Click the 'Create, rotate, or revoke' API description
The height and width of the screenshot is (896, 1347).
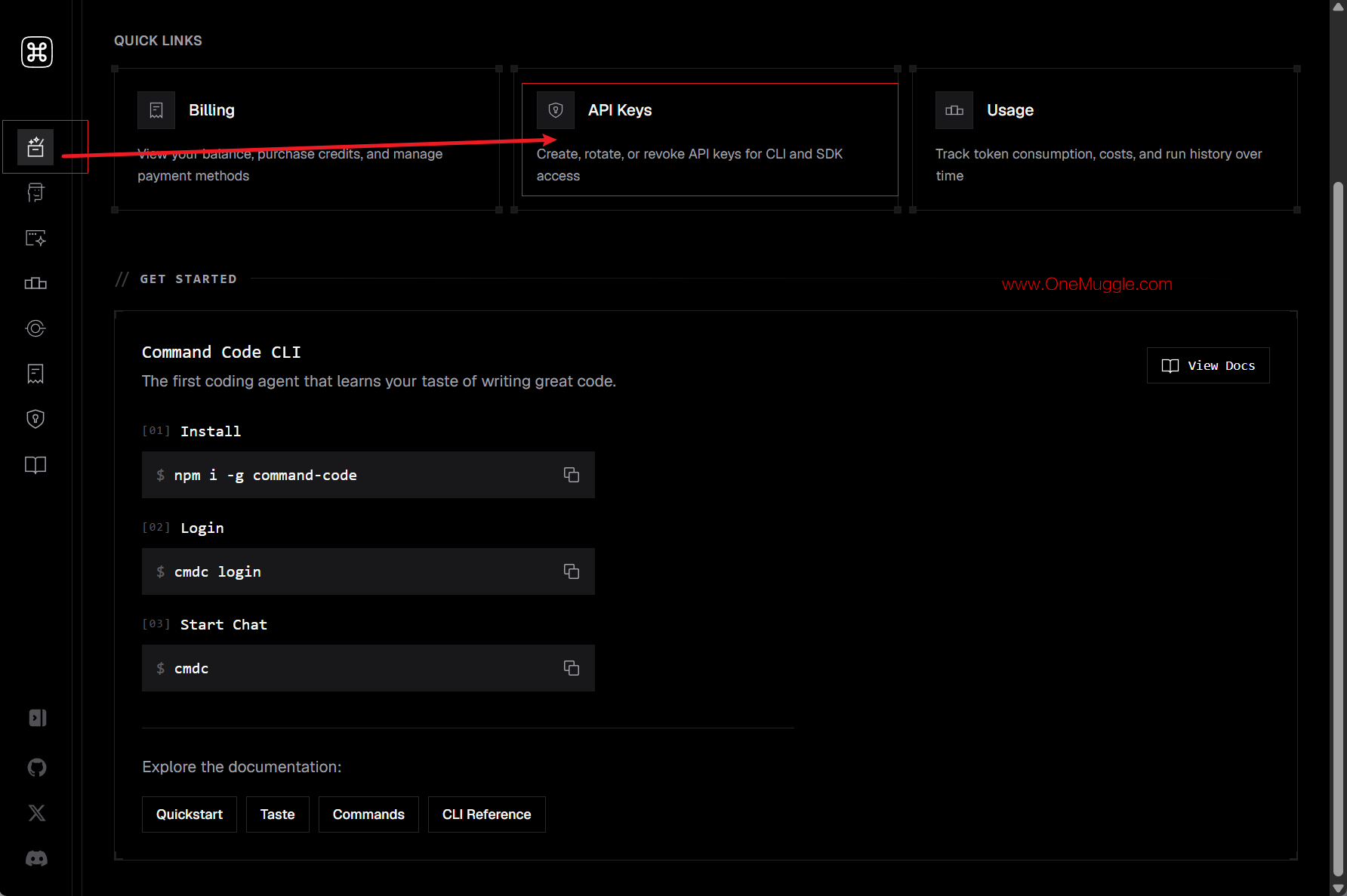(689, 165)
